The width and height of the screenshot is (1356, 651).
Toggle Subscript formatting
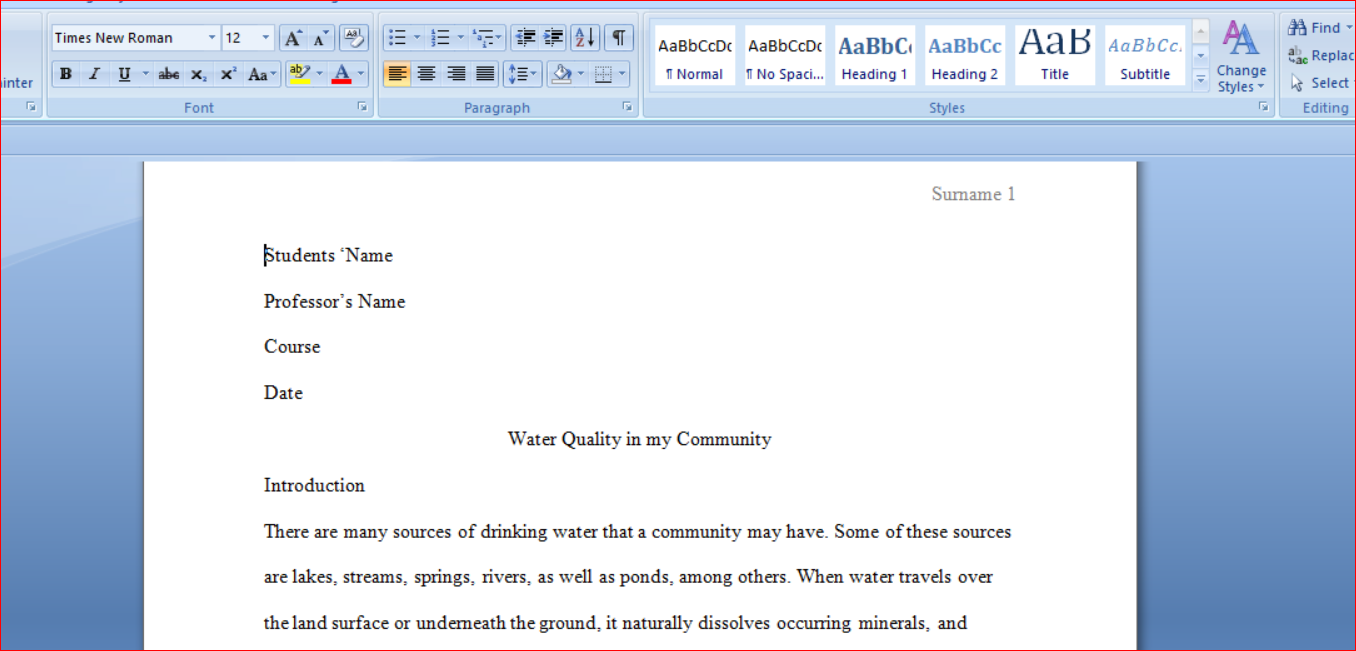198,74
